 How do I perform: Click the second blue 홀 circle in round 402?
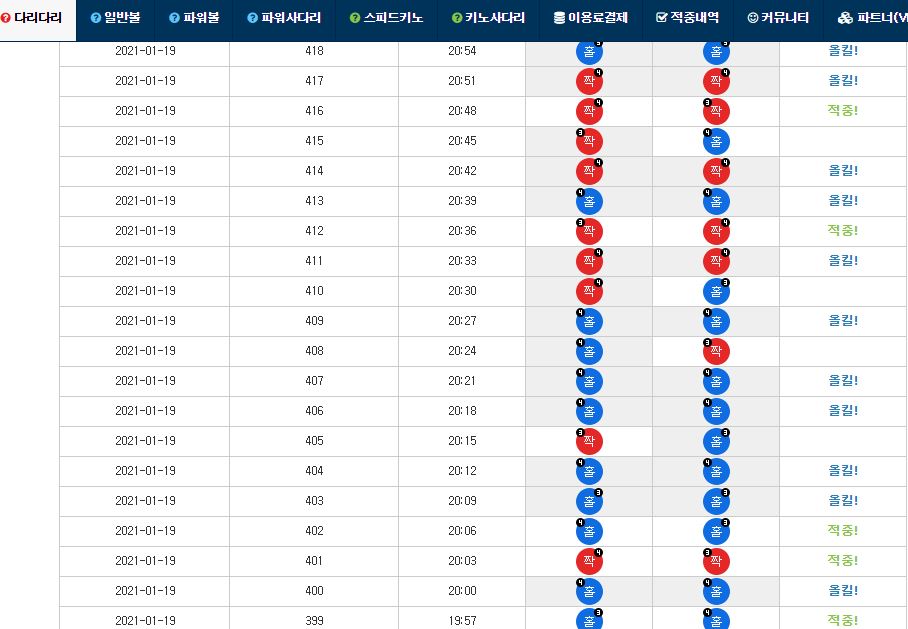coord(716,532)
